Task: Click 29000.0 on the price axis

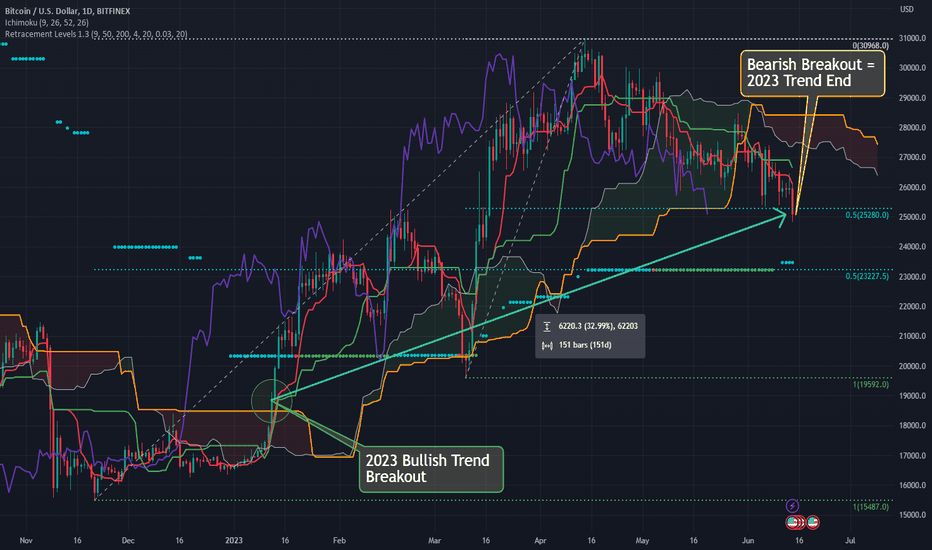Action: pos(912,98)
